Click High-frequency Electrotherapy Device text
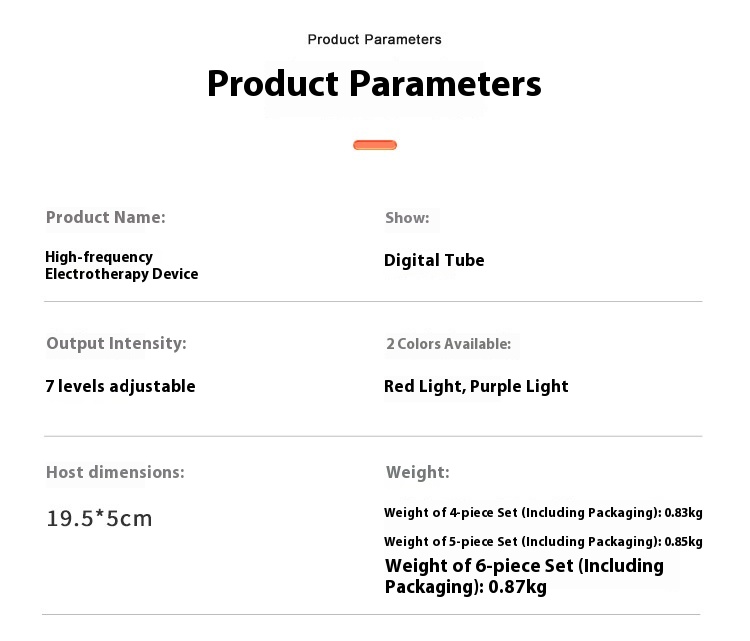The image size is (750, 641). coord(121,265)
